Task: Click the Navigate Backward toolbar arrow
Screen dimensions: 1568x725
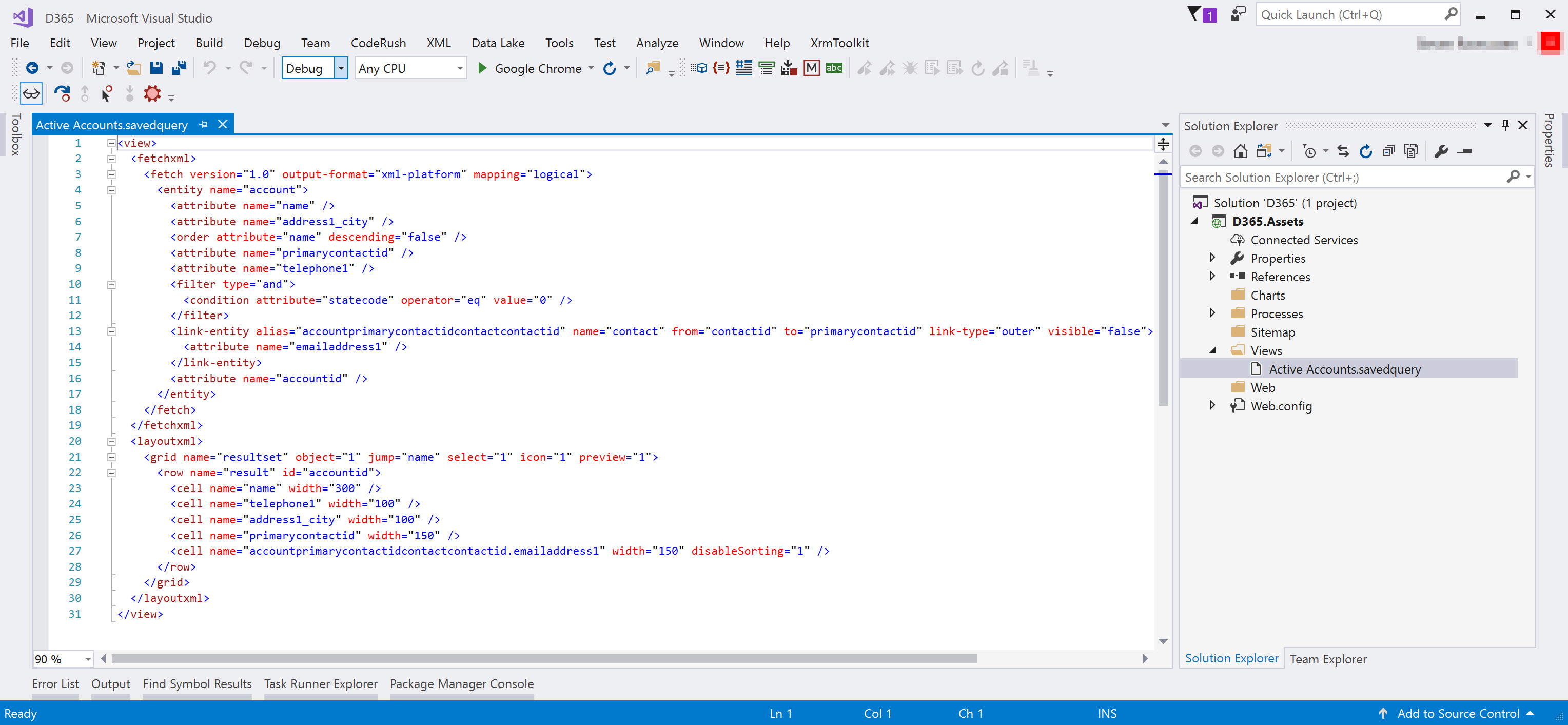Action: click(32, 68)
